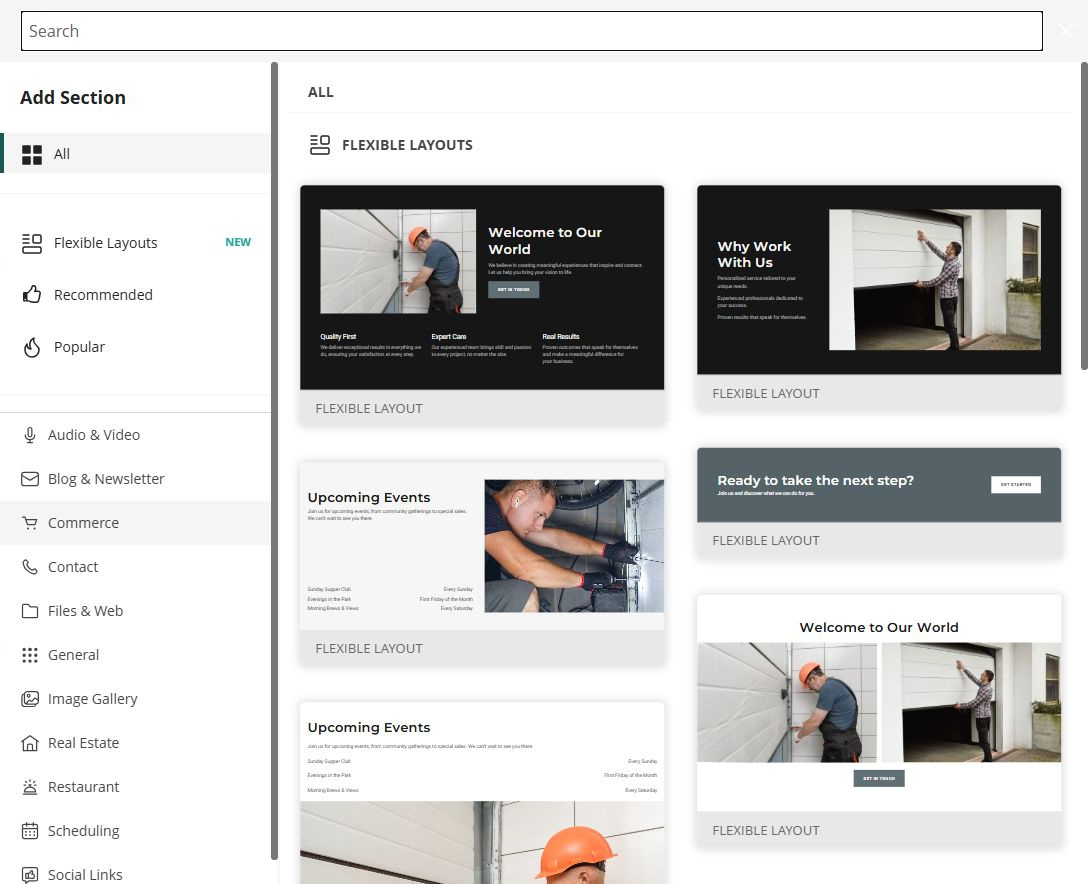
Task: Open the General category
Action: click(135, 655)
